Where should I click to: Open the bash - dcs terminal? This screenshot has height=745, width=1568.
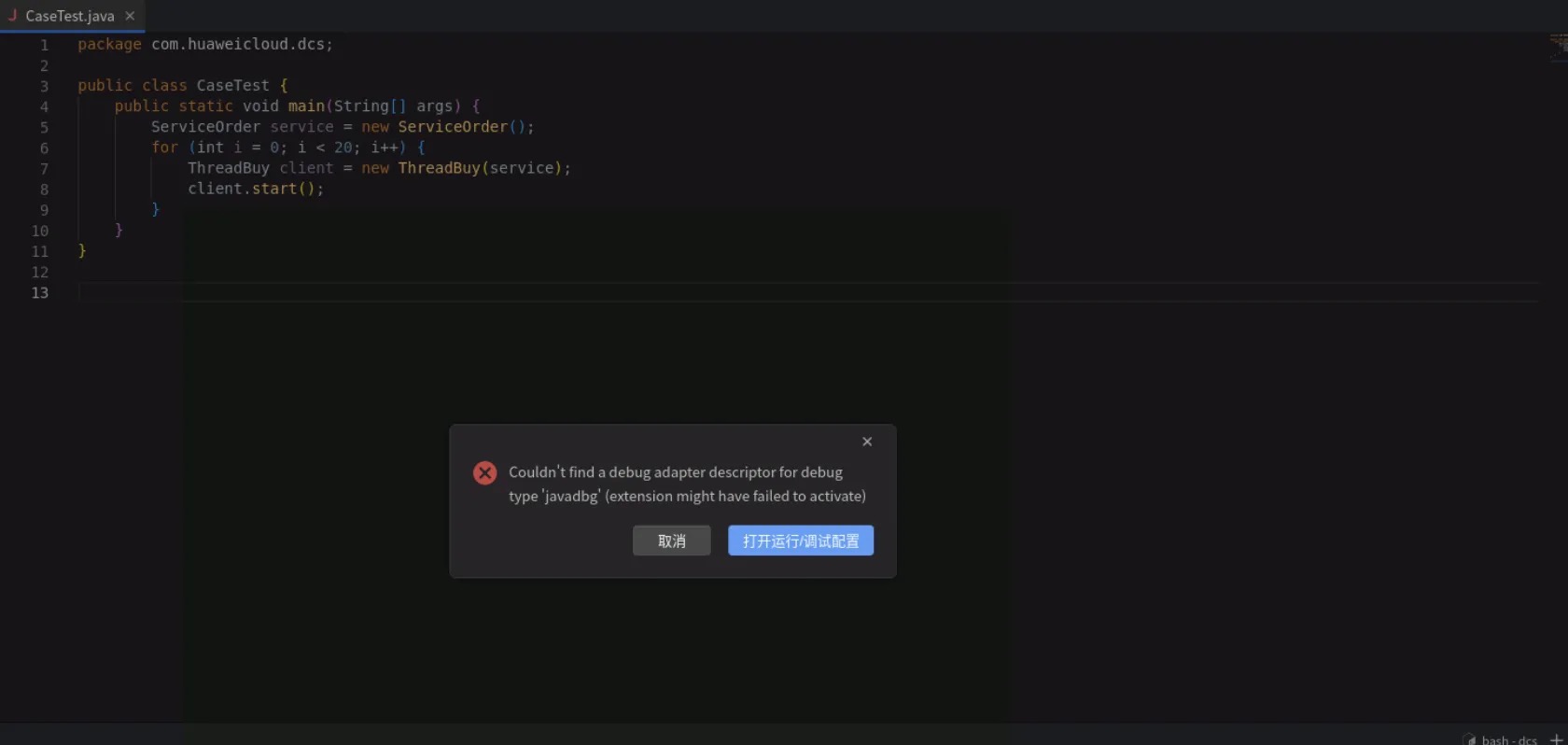pyautogui.click(x=1502, y=739)
